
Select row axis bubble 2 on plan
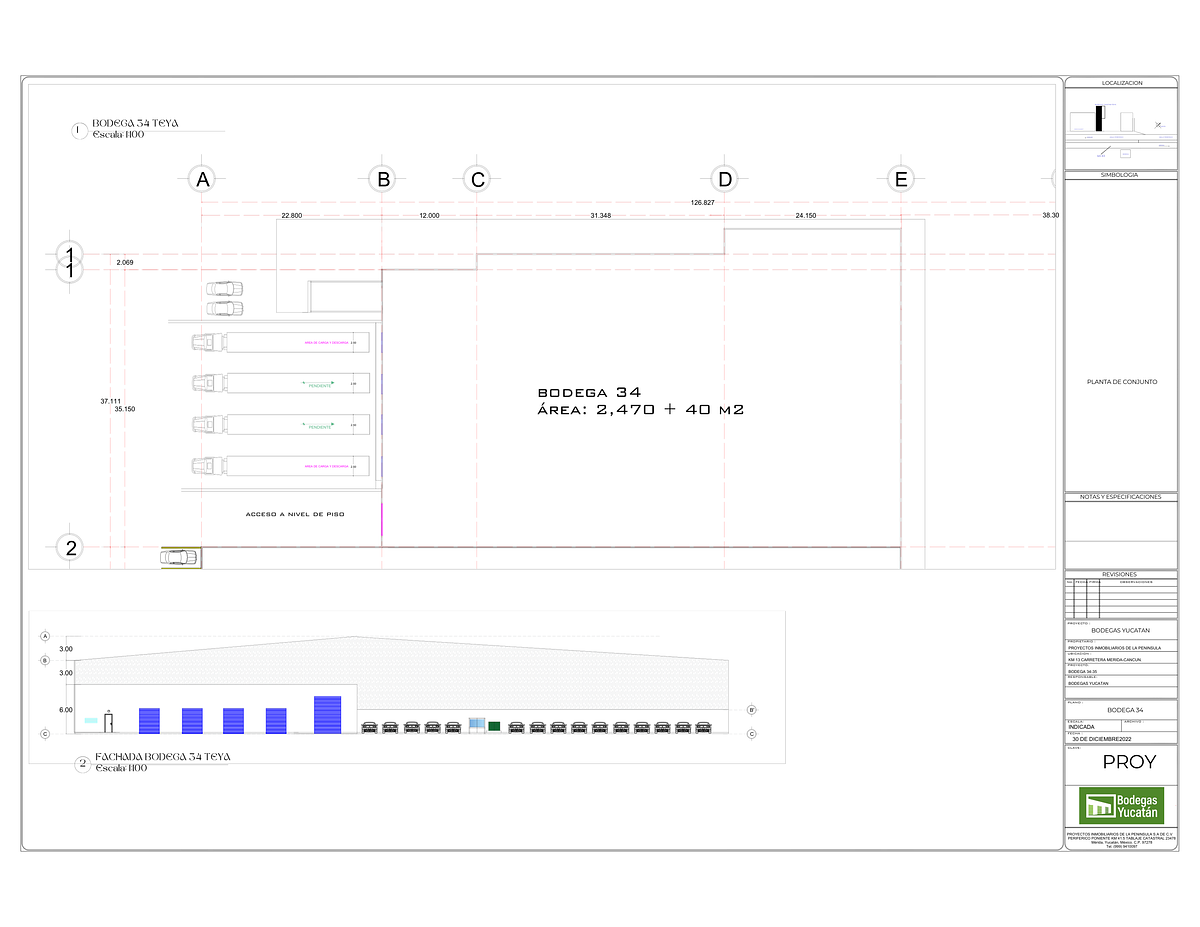(70, 547)
